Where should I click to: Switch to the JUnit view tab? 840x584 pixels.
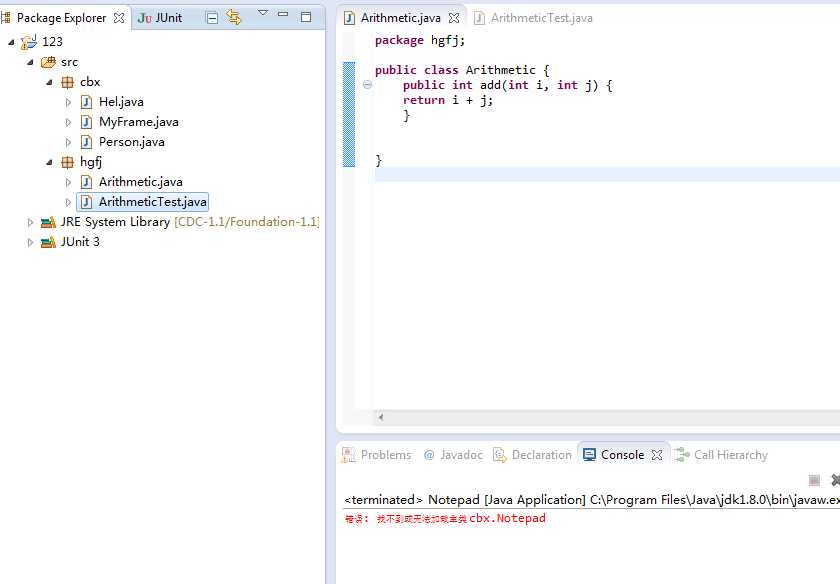(160, 18)
